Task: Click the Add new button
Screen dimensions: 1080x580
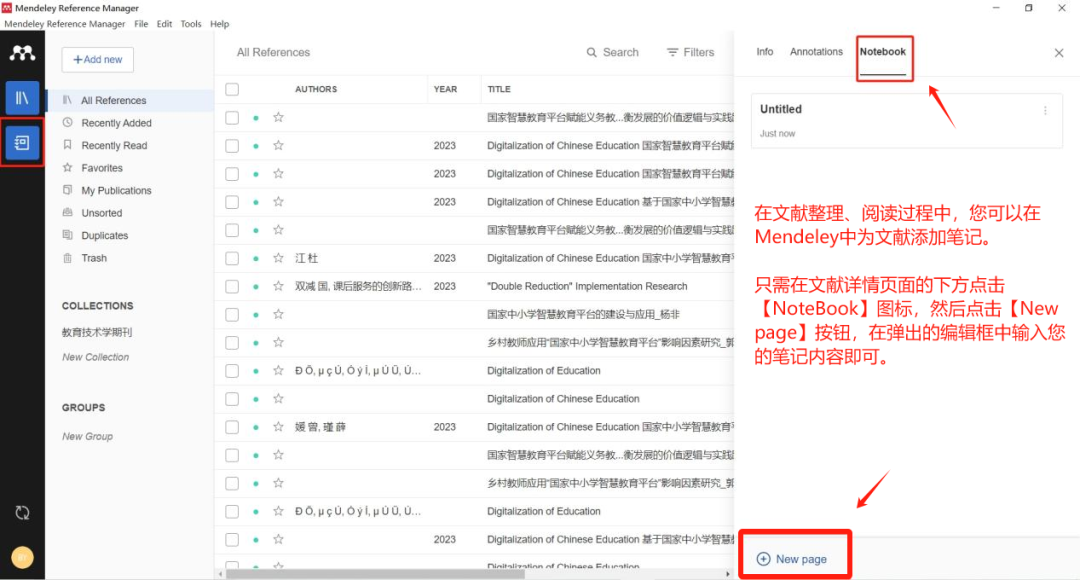Action: [x=98, y=59]
